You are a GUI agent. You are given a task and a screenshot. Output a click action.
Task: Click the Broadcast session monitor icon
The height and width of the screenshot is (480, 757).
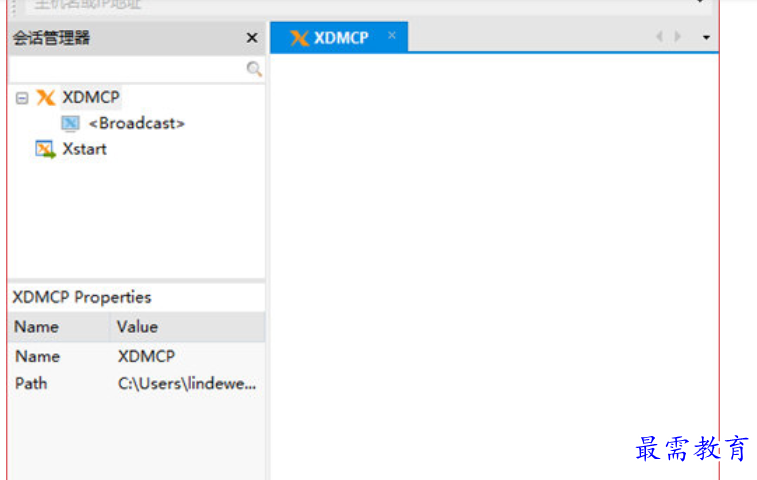click(70, 124)
